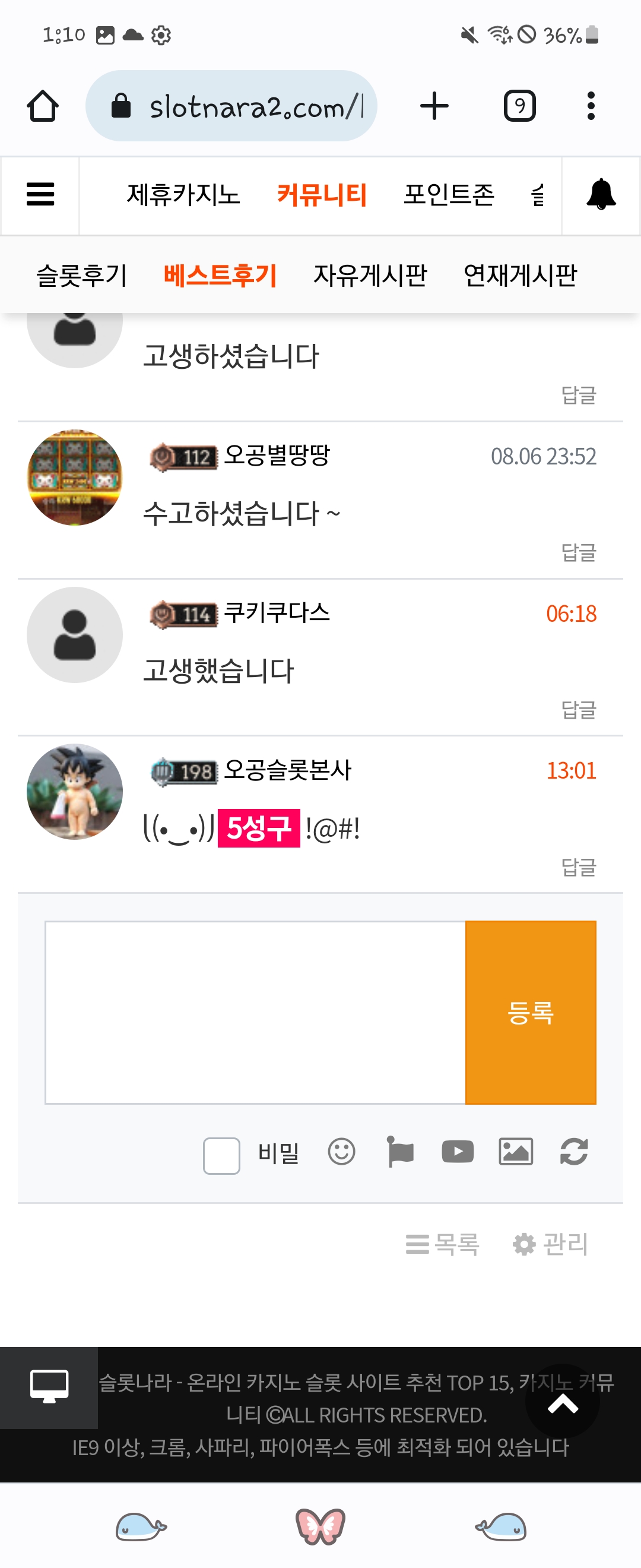Show open tabs counter 9
Screen dimensions: 641x1568
519,106
